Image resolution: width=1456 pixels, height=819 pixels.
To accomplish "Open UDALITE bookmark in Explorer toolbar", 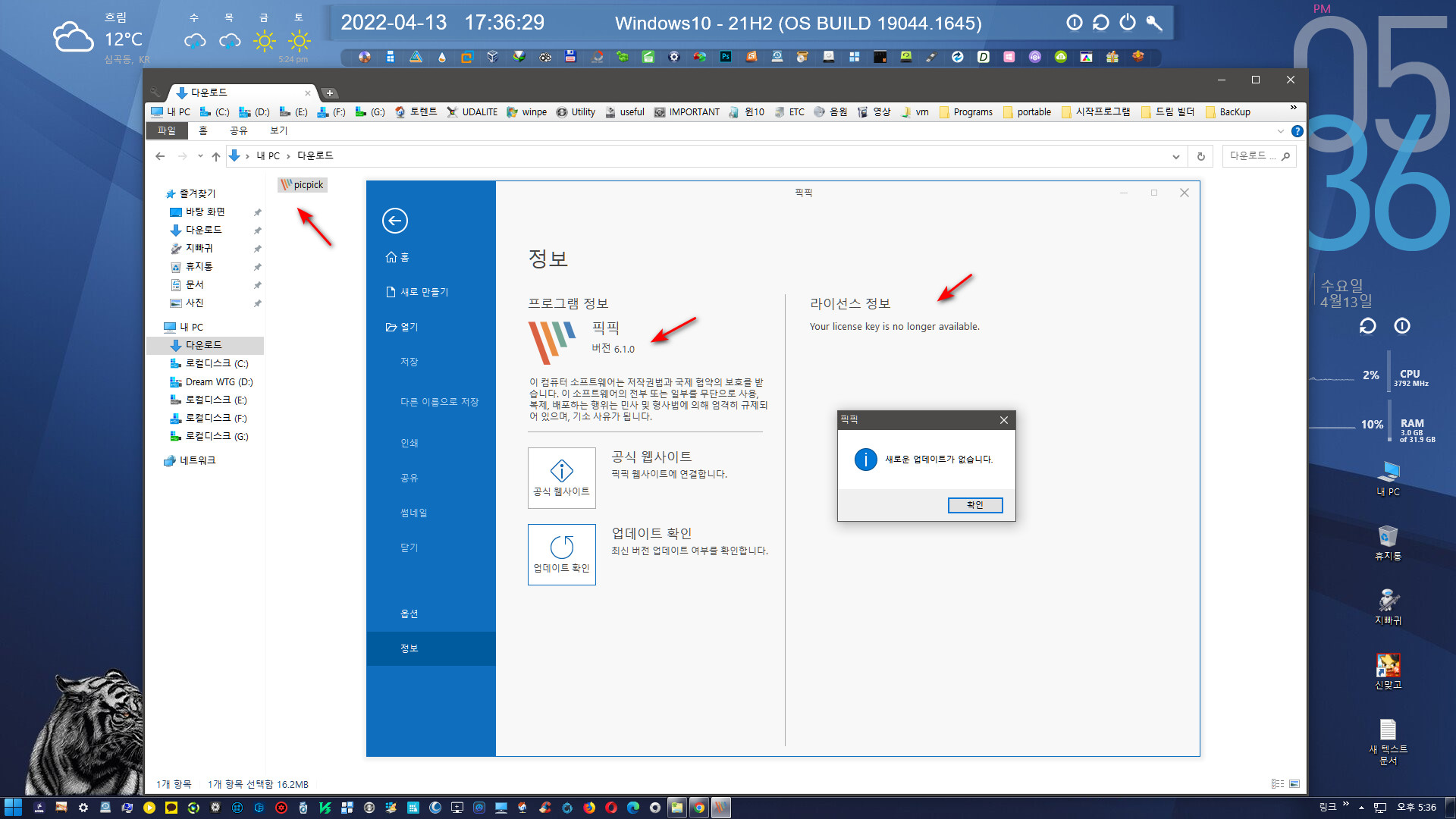I will pyautogui.click(x=472, y=112).
